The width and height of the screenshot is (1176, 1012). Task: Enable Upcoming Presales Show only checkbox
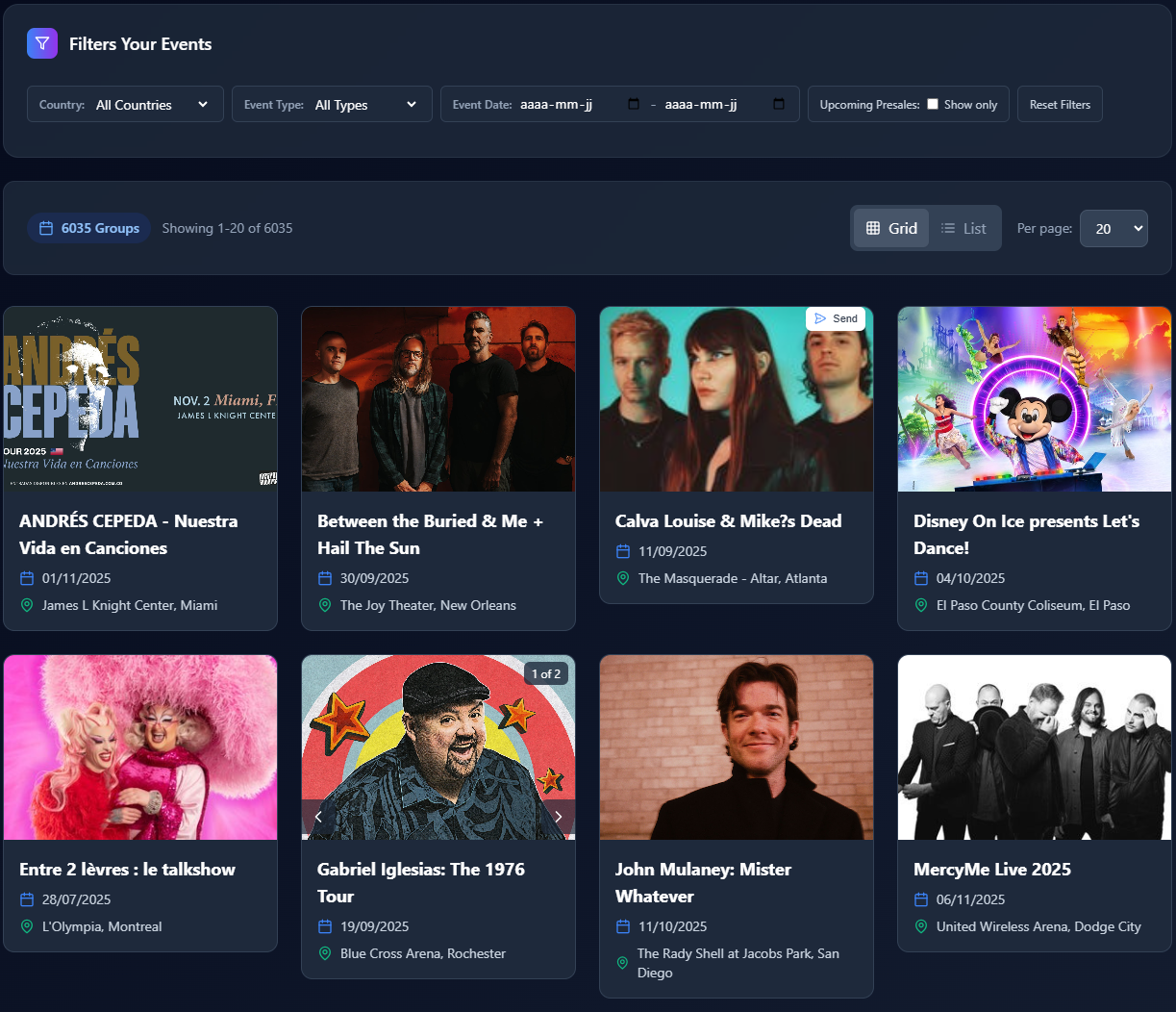[933, 104]
